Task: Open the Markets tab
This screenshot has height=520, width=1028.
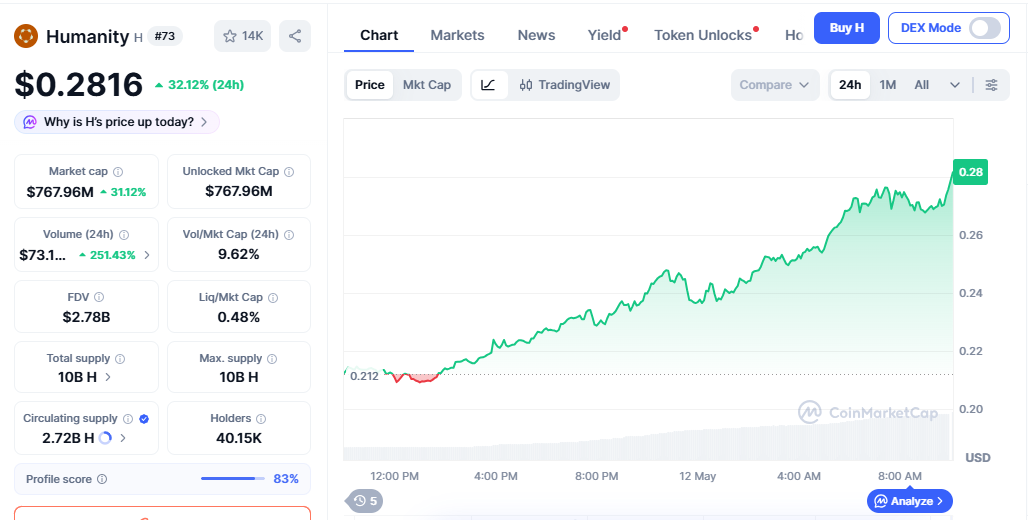Action: pos(458,35)
